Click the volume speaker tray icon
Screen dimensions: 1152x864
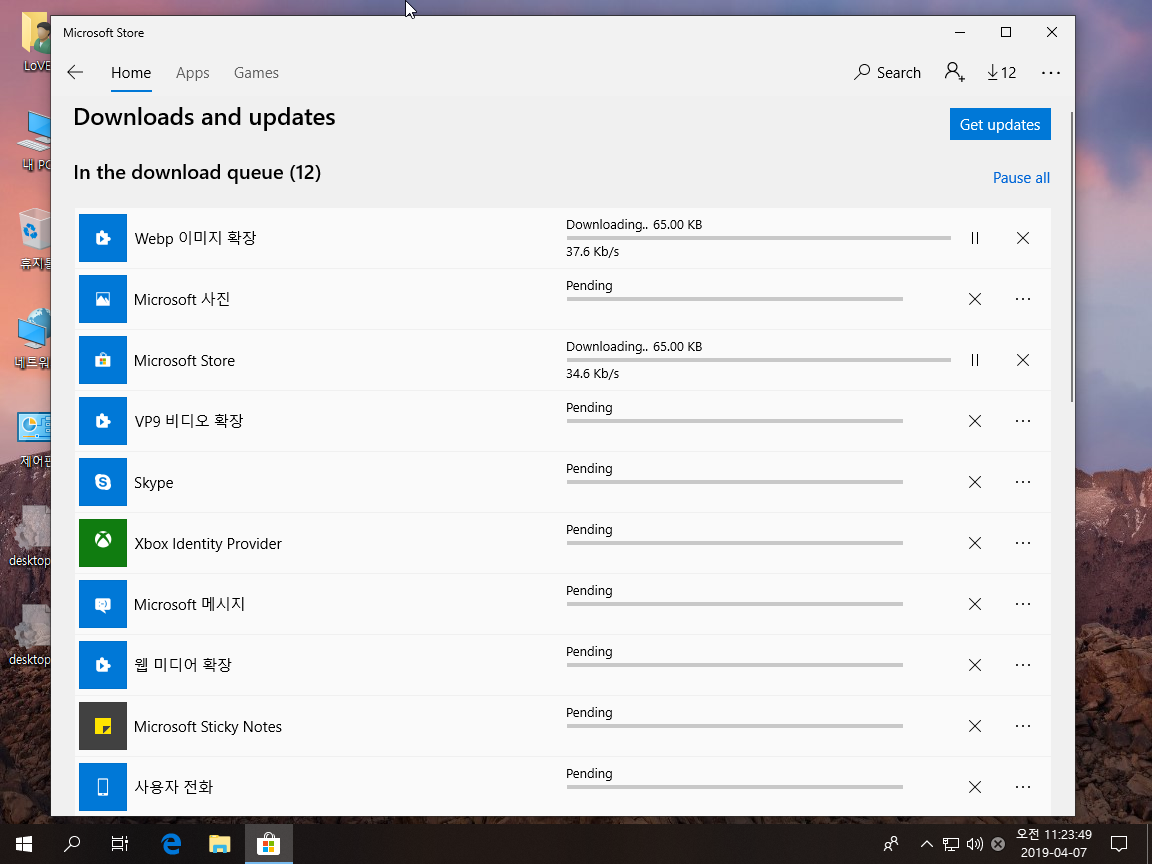[974, 844]
